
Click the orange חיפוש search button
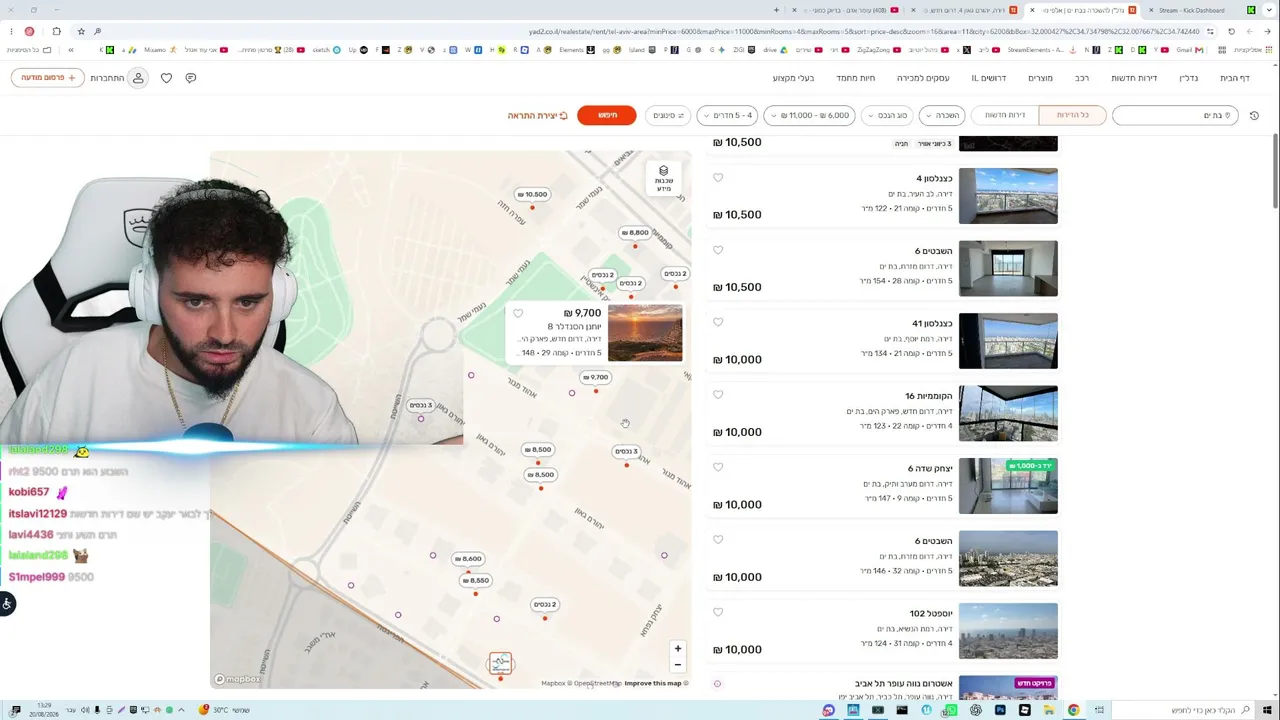(x=607, y=116)
